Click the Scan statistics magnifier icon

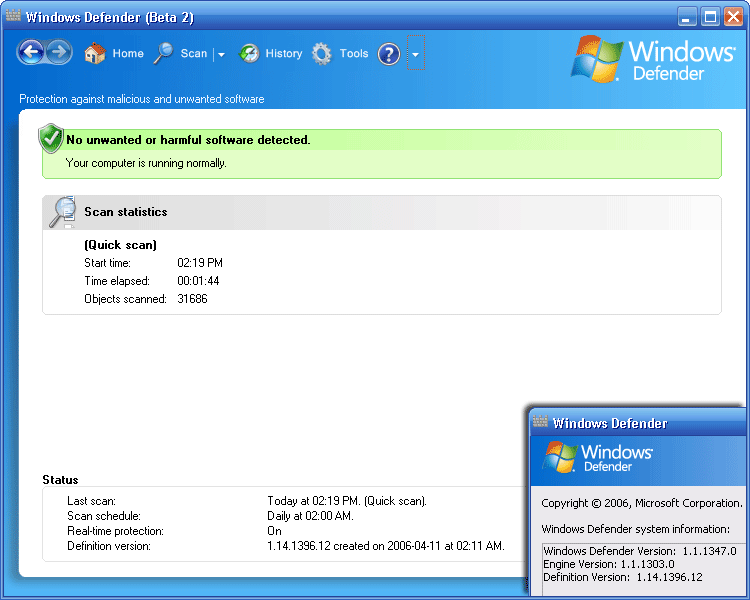pyautogui.click(x=62, y=212)
